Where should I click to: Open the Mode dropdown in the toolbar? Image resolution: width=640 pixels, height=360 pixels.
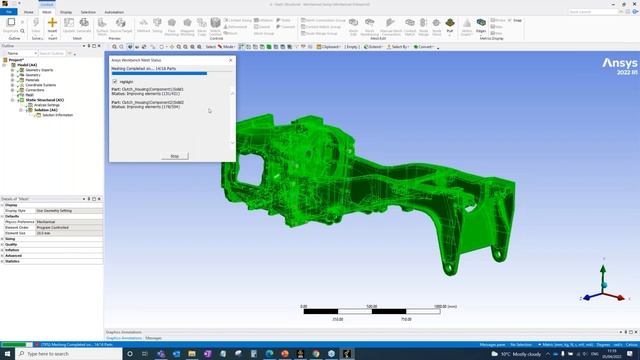(226, 47)
